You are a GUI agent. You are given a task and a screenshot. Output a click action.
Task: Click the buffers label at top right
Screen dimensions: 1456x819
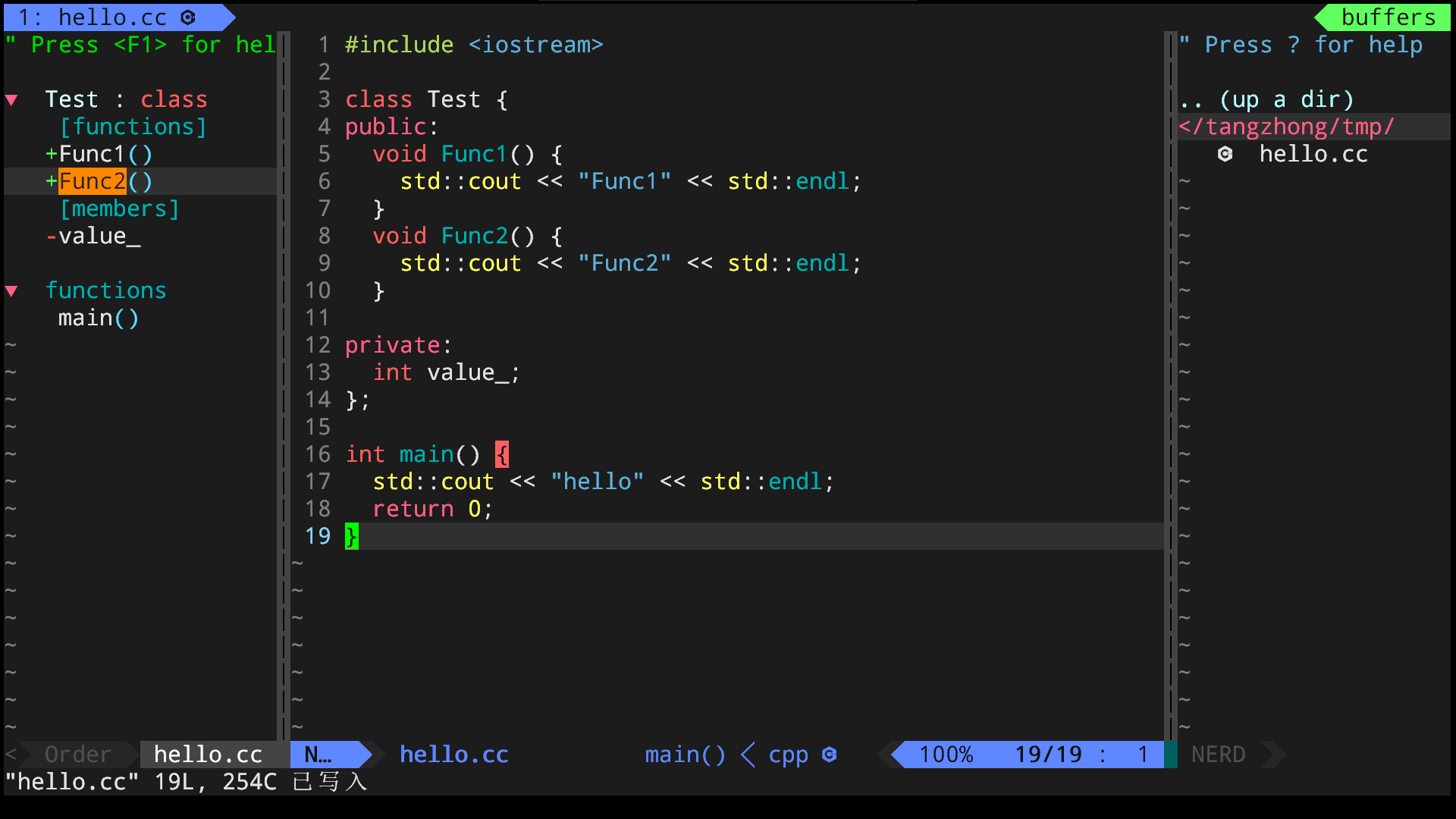coord(1388,17)
